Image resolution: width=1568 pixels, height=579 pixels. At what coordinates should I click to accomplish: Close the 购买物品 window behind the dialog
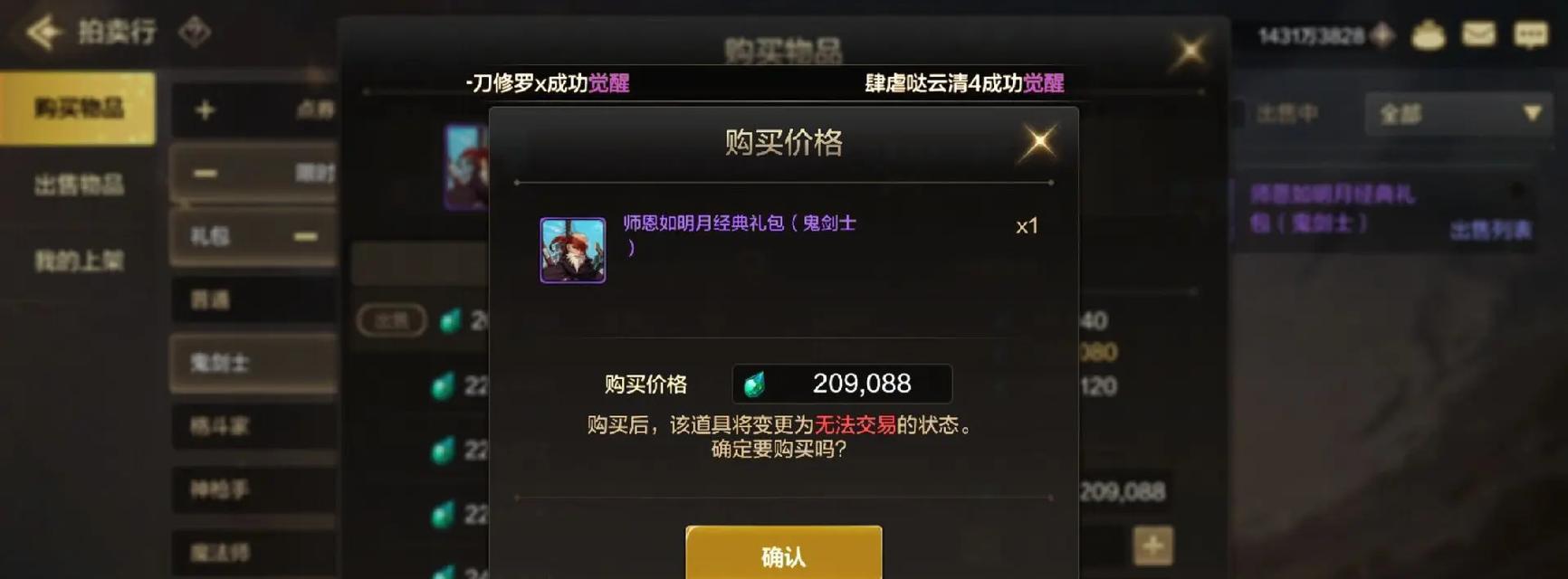coord(1189,50)
